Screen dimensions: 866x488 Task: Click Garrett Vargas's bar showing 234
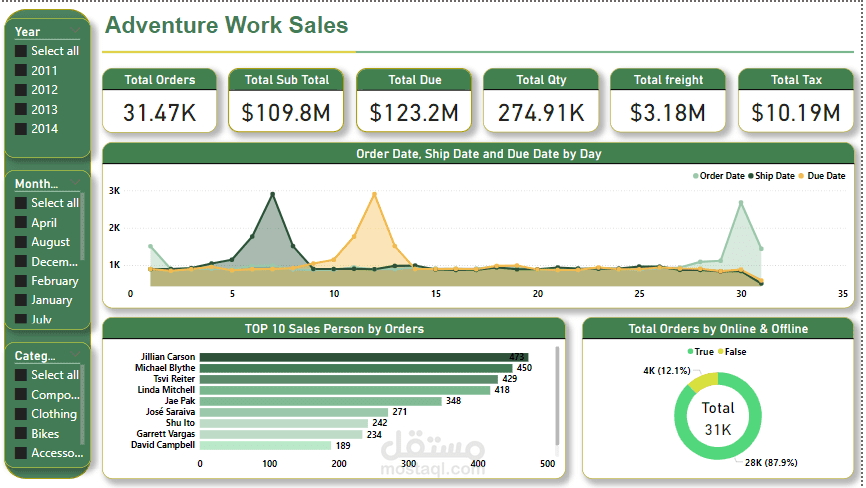click(x=281, y=434)
